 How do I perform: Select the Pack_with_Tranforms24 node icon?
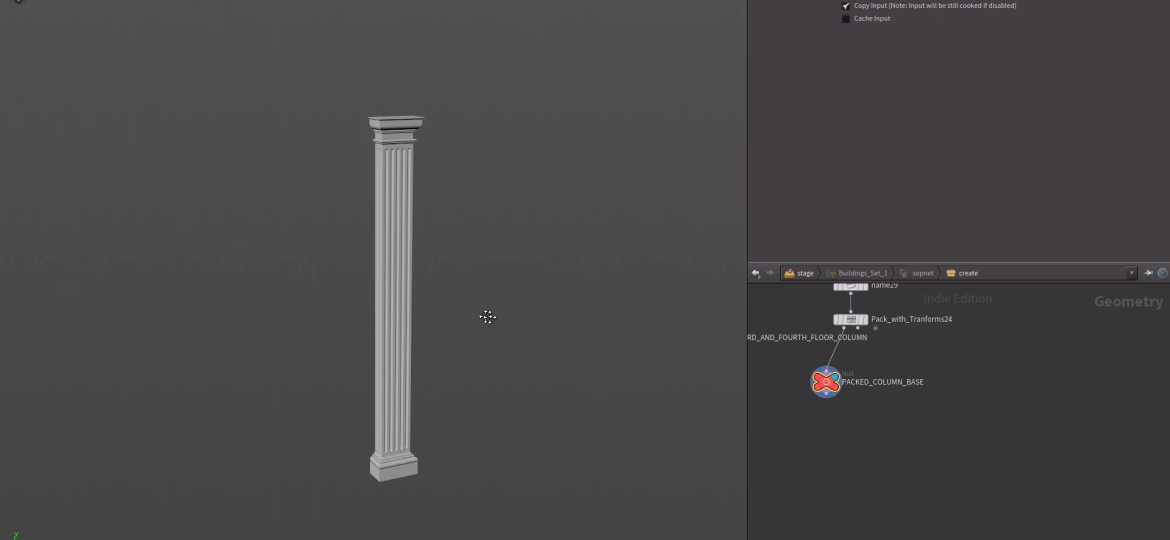tap(850, 320)
